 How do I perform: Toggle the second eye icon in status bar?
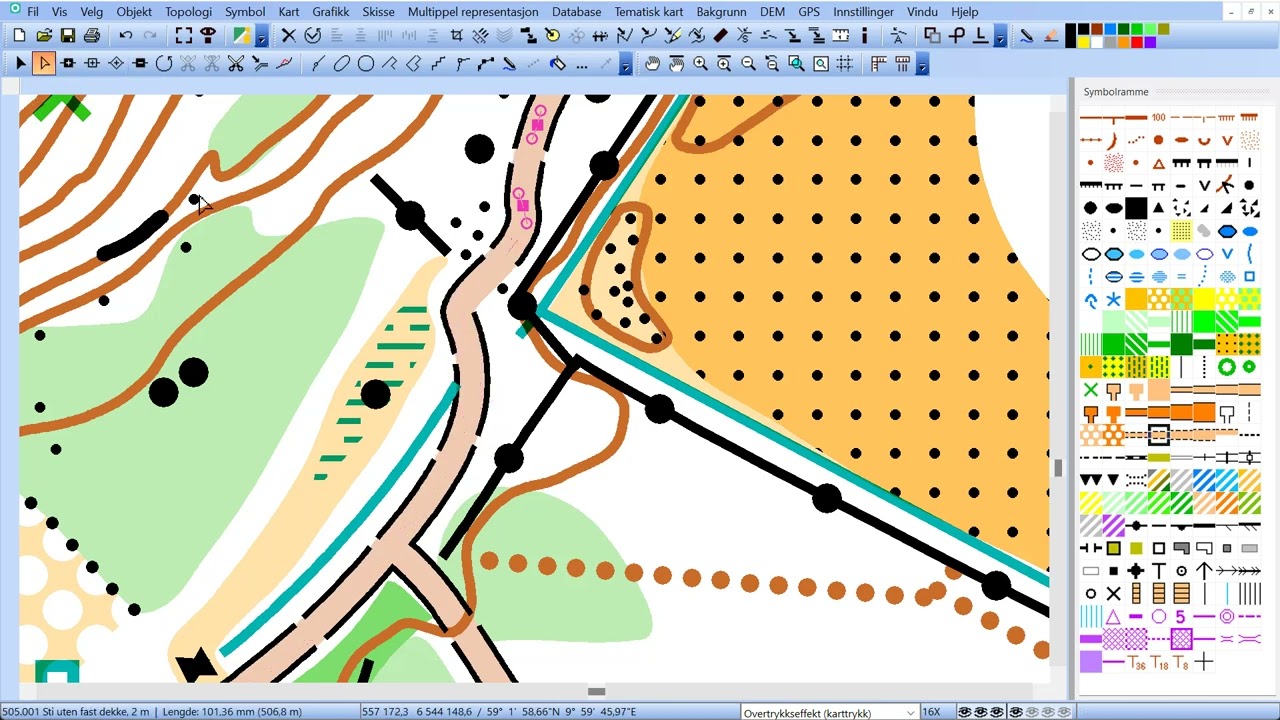click(x=981, y=712)
